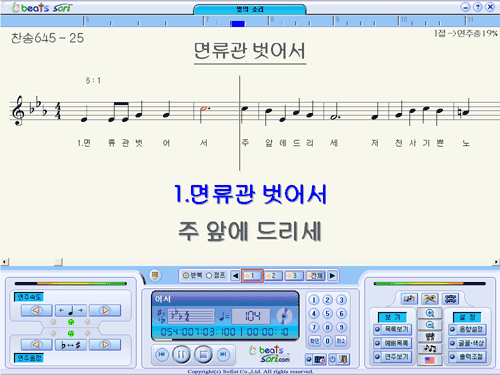Click the key signature display

[191, 316]
